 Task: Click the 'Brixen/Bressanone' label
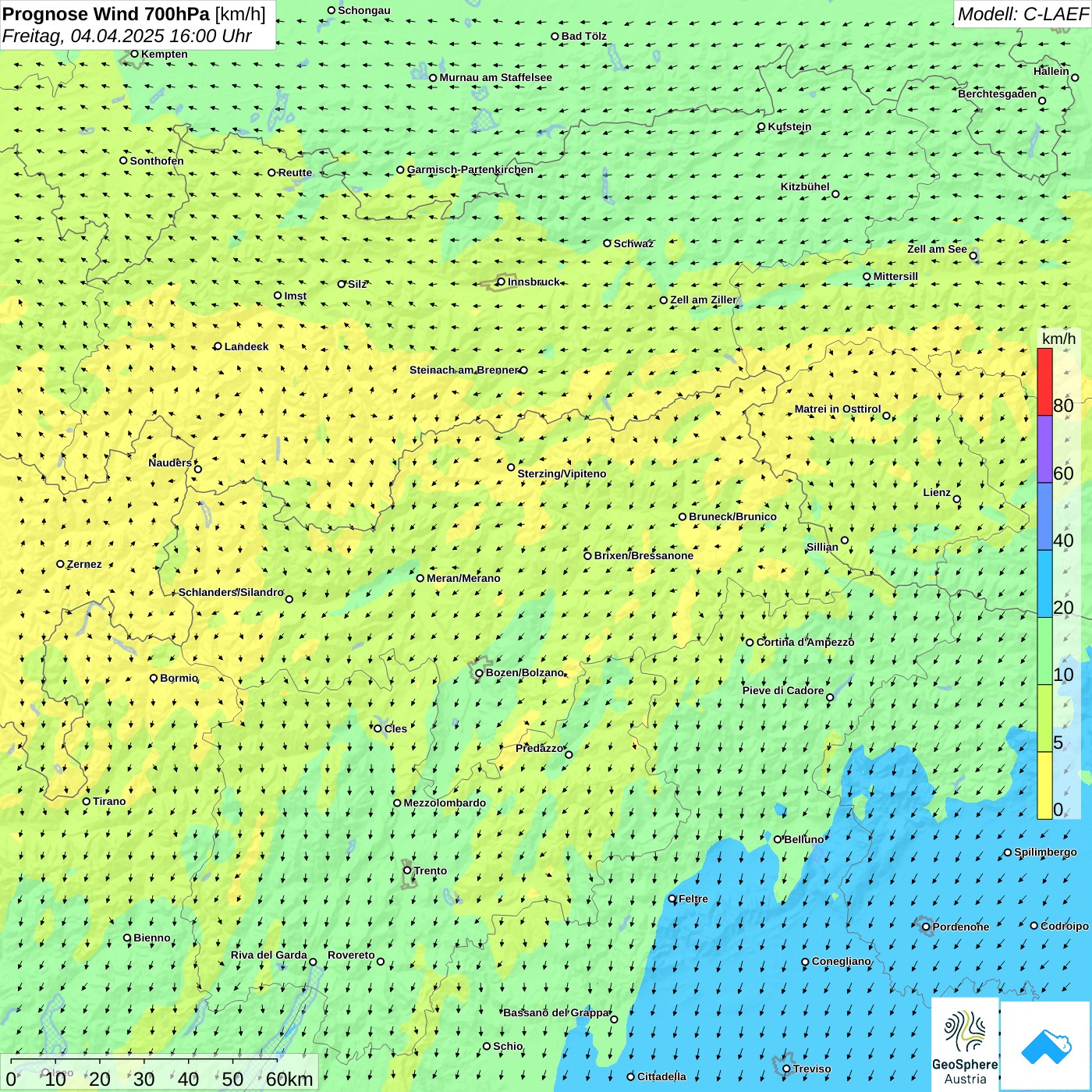click(x=643, y=555)
